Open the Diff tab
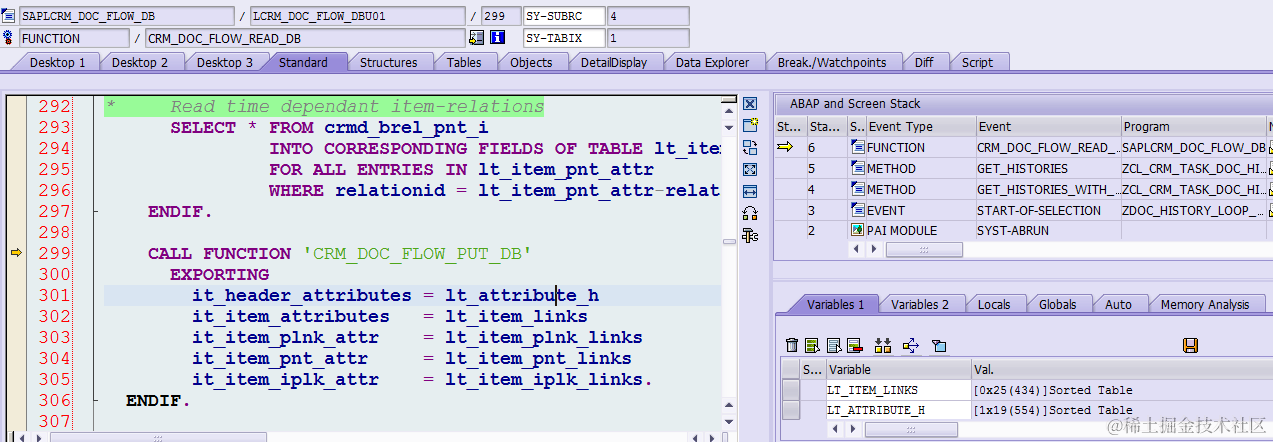 click(x=924, y=62)
